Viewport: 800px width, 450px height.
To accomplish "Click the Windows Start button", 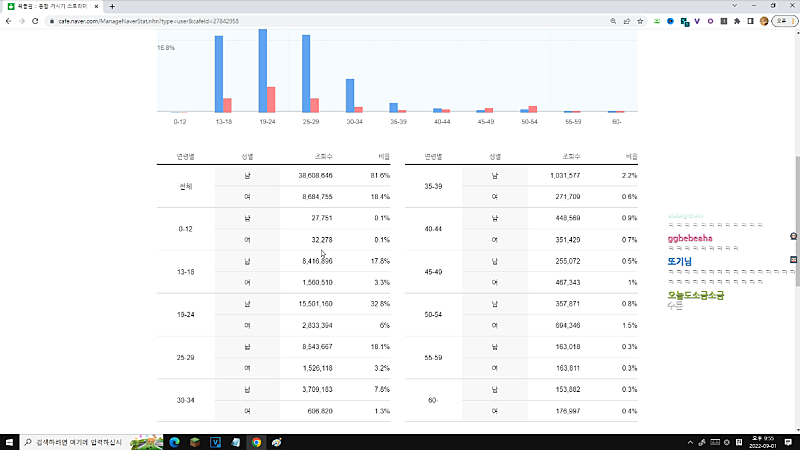I will (10, 441).
